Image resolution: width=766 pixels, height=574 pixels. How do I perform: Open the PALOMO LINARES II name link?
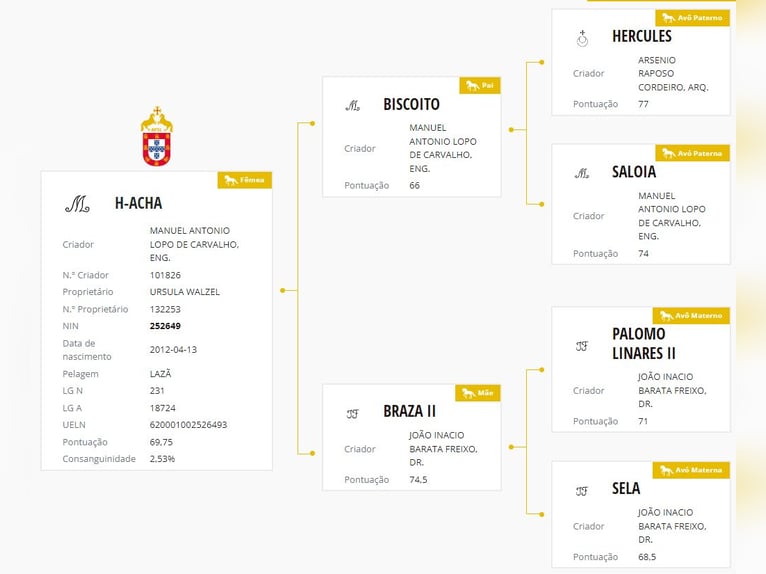pos(644,343)
